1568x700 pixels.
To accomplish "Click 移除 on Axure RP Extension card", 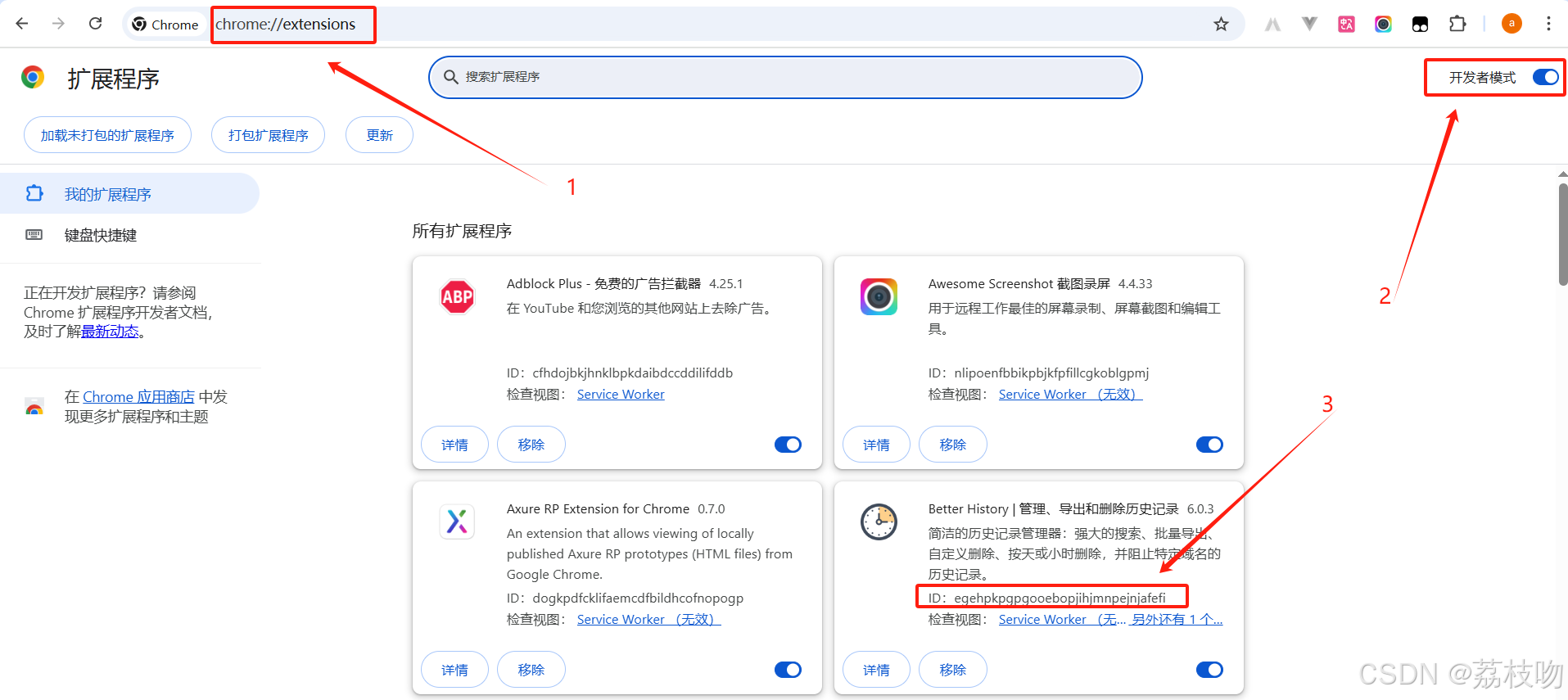I will click(x=531, y=670).
